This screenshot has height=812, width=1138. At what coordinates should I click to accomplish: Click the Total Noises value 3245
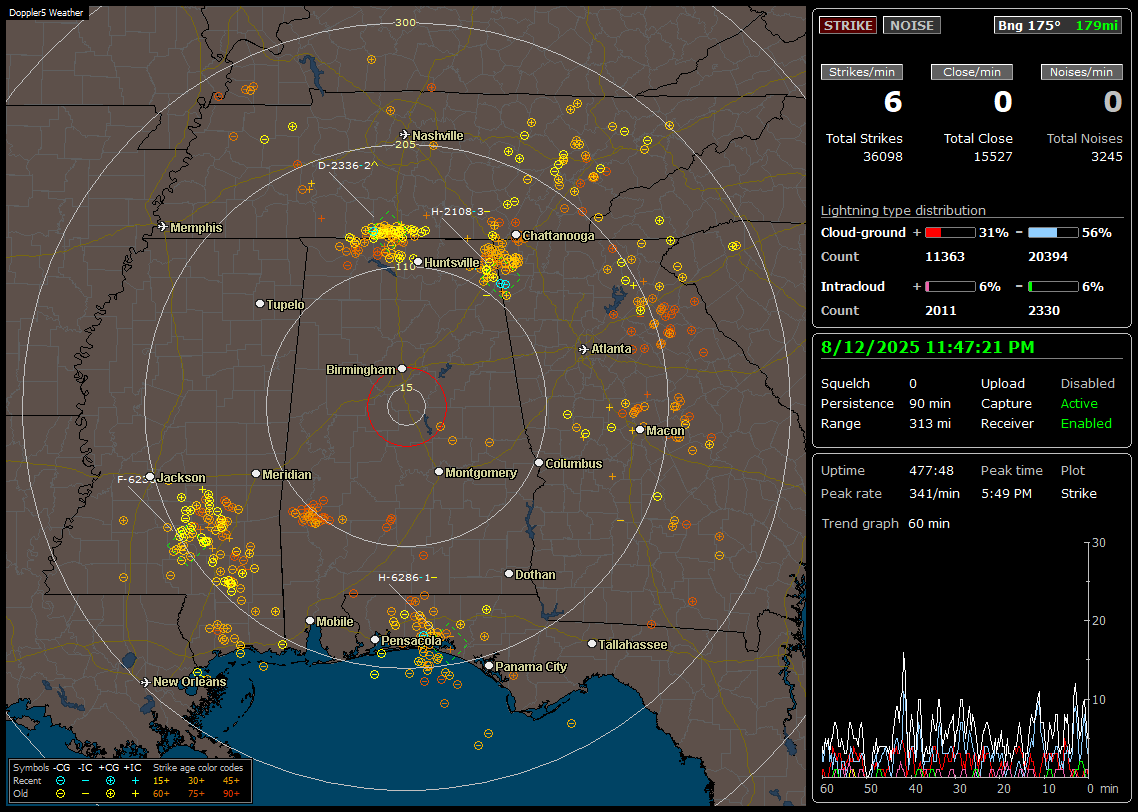[x=1107, y=157]
